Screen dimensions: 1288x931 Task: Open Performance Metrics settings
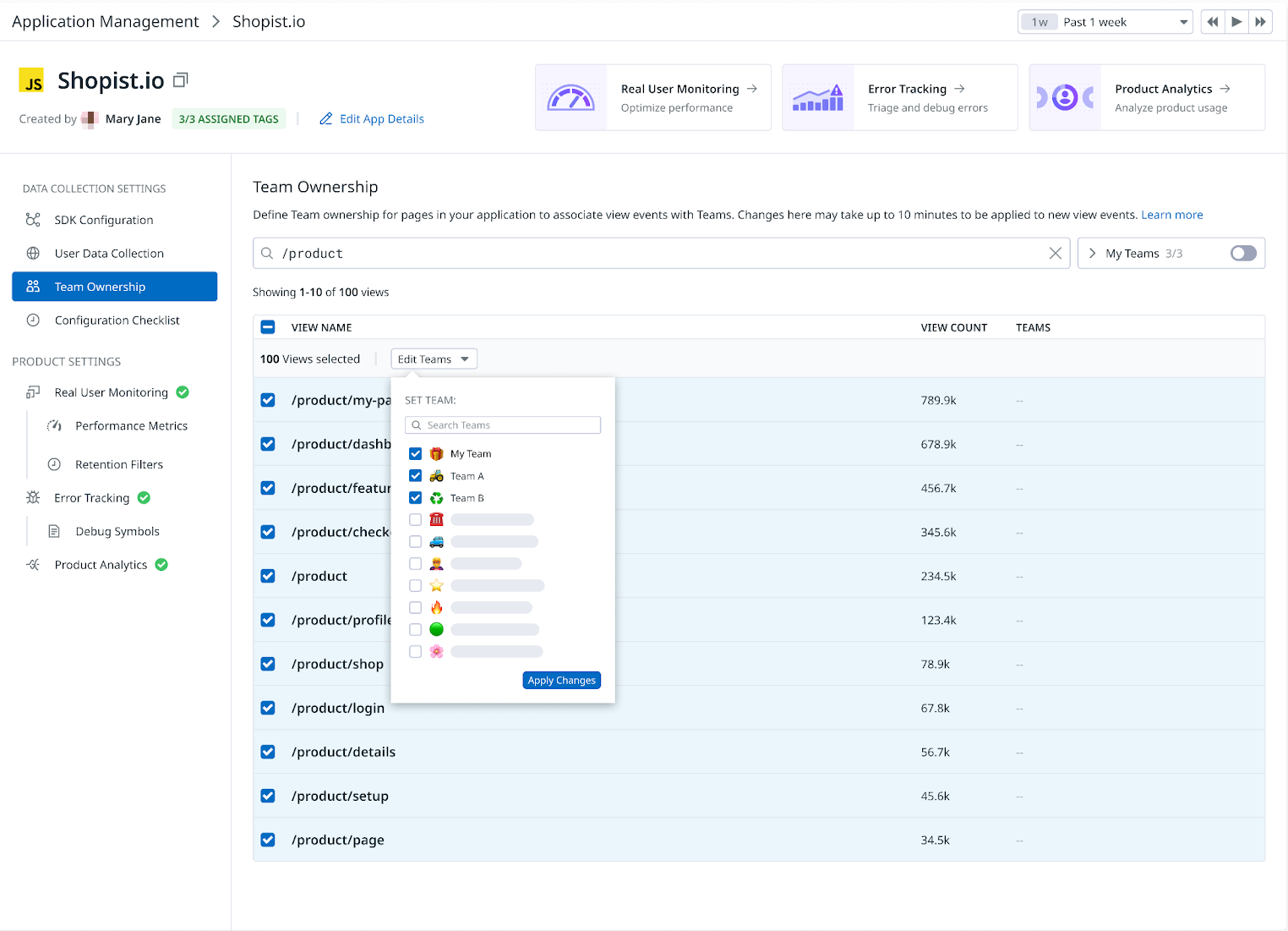coord(131,426)
